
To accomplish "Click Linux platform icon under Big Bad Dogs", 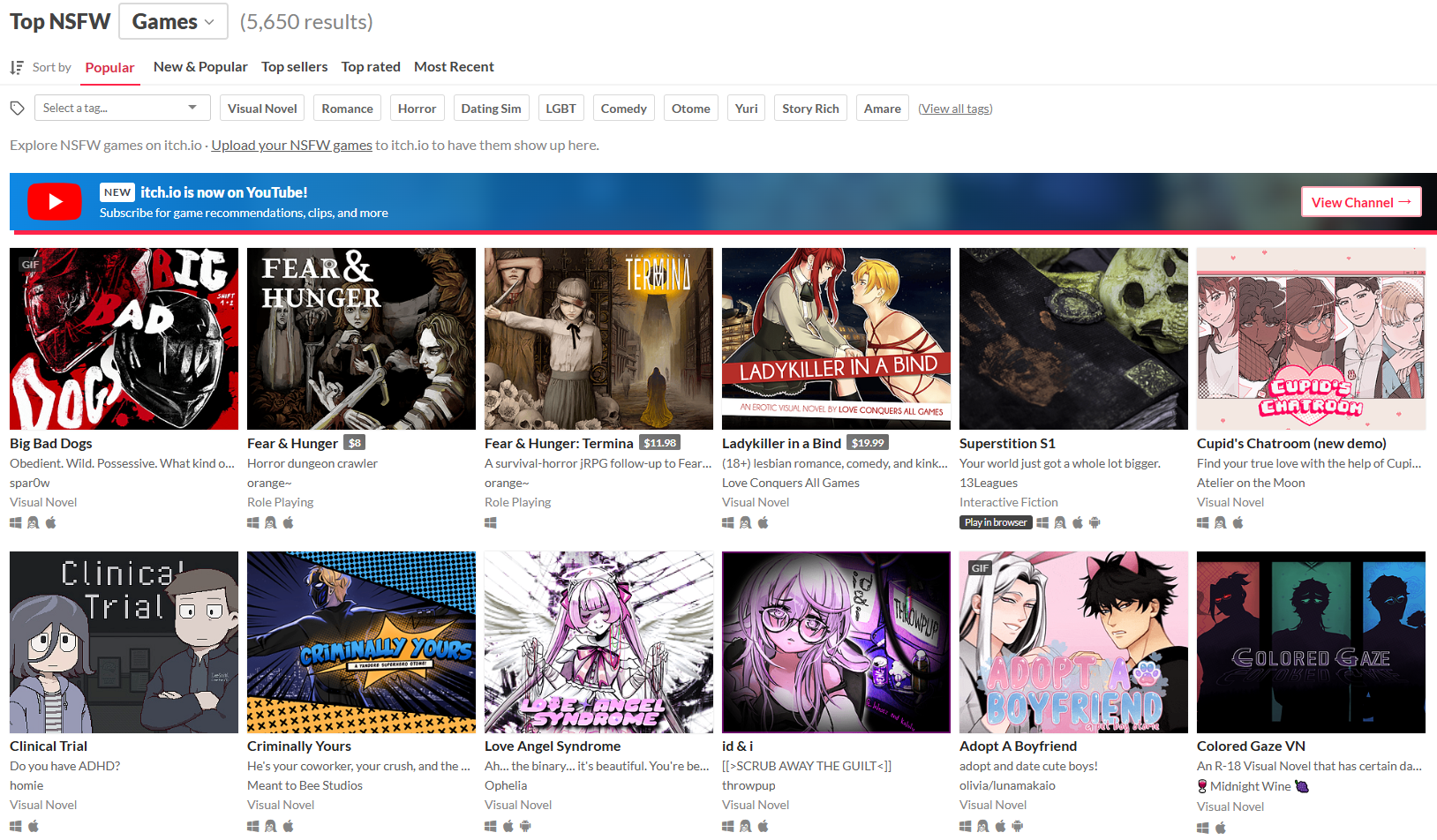I will (x=34, y=522).
